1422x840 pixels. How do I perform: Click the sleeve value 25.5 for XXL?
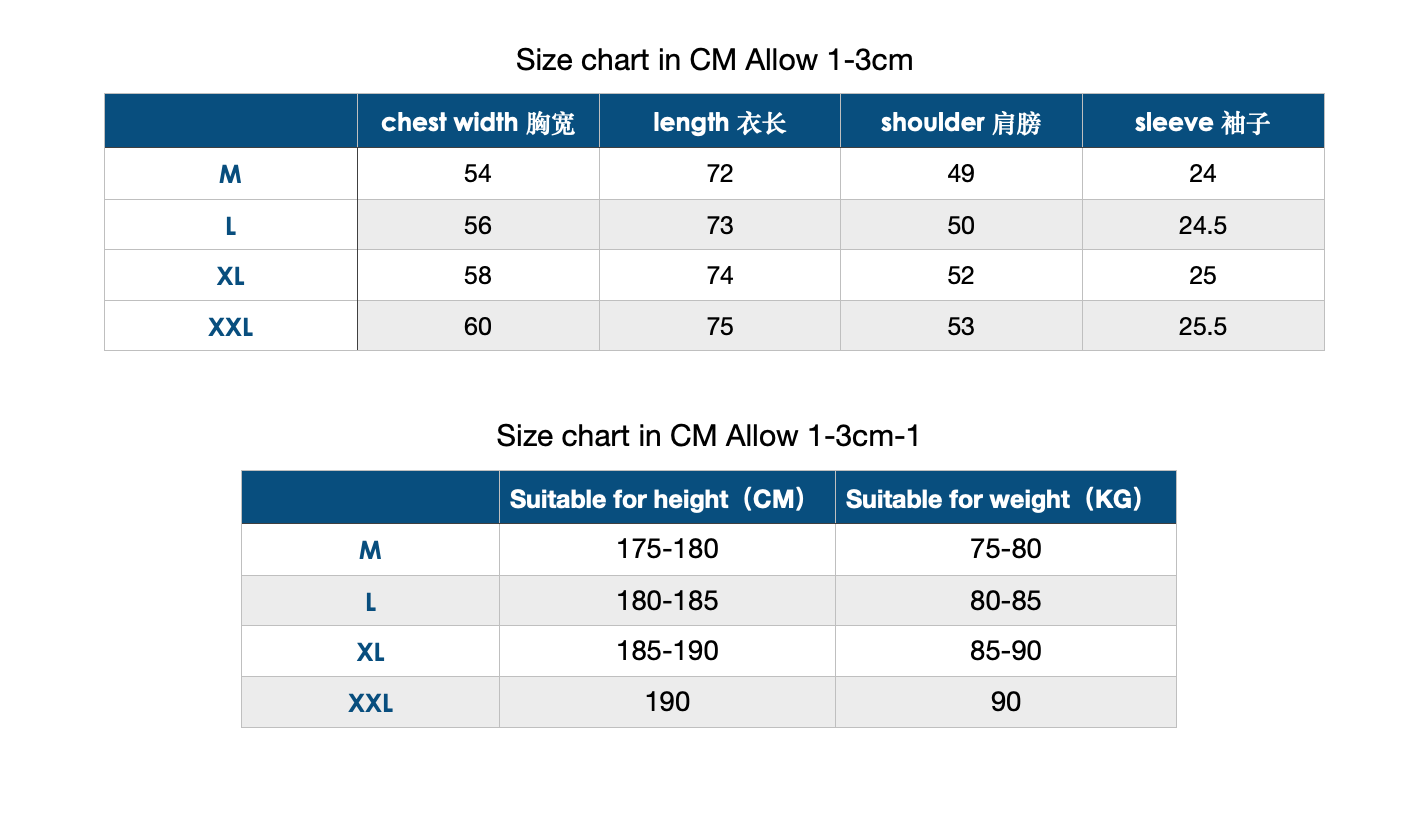(x=1203, y=326)
